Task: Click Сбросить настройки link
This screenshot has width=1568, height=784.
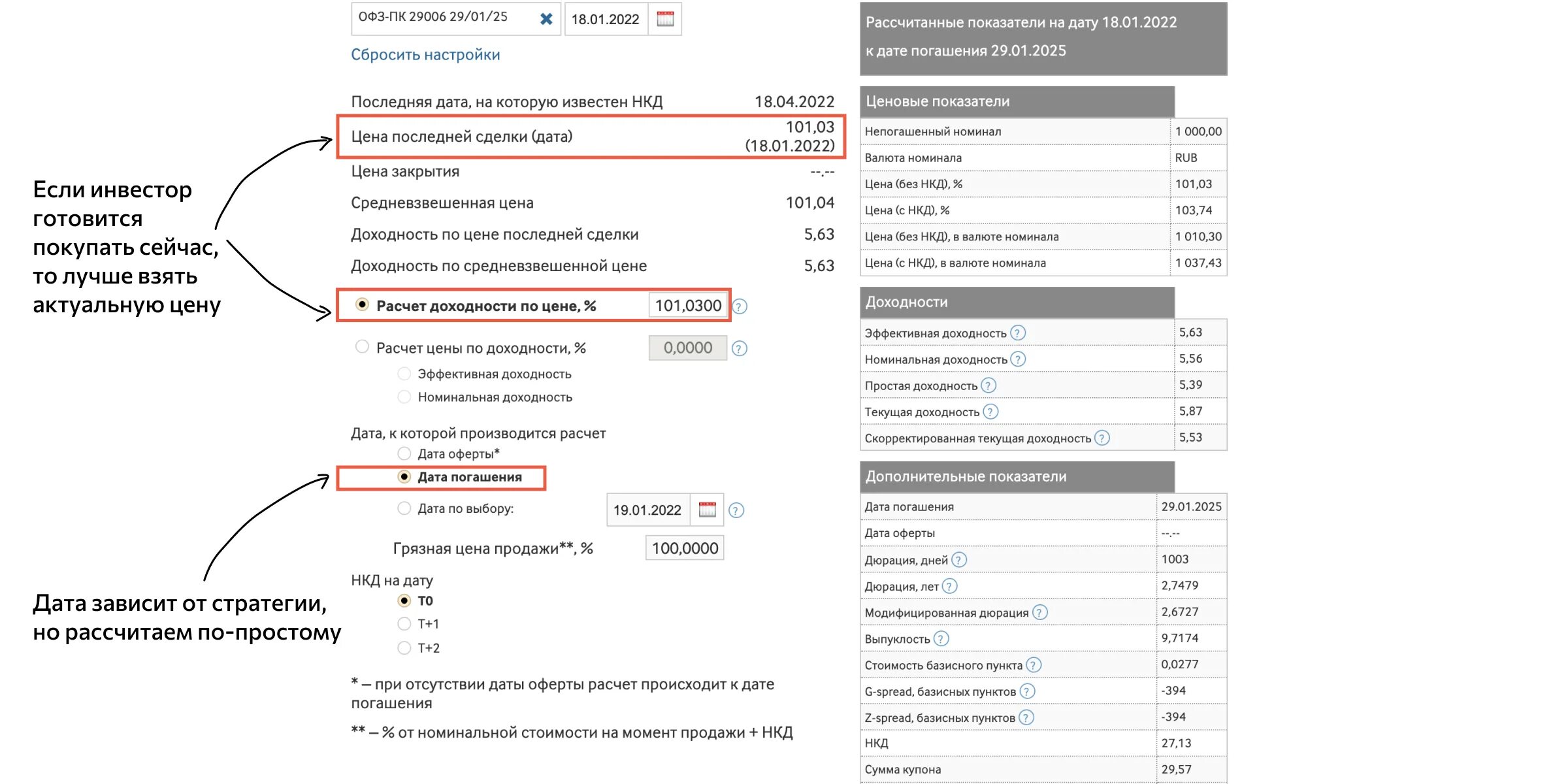Action: click(425, 55)
